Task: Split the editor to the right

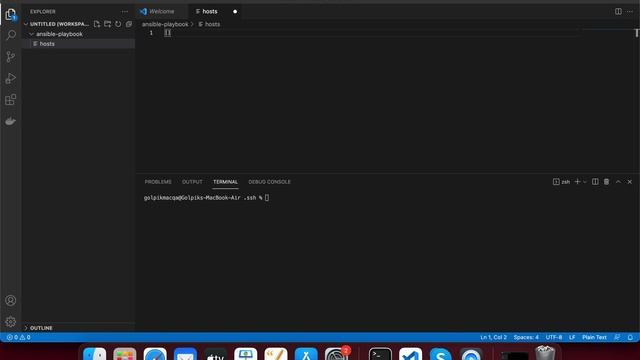Action: pyautogui.click(x=618, y=11)
